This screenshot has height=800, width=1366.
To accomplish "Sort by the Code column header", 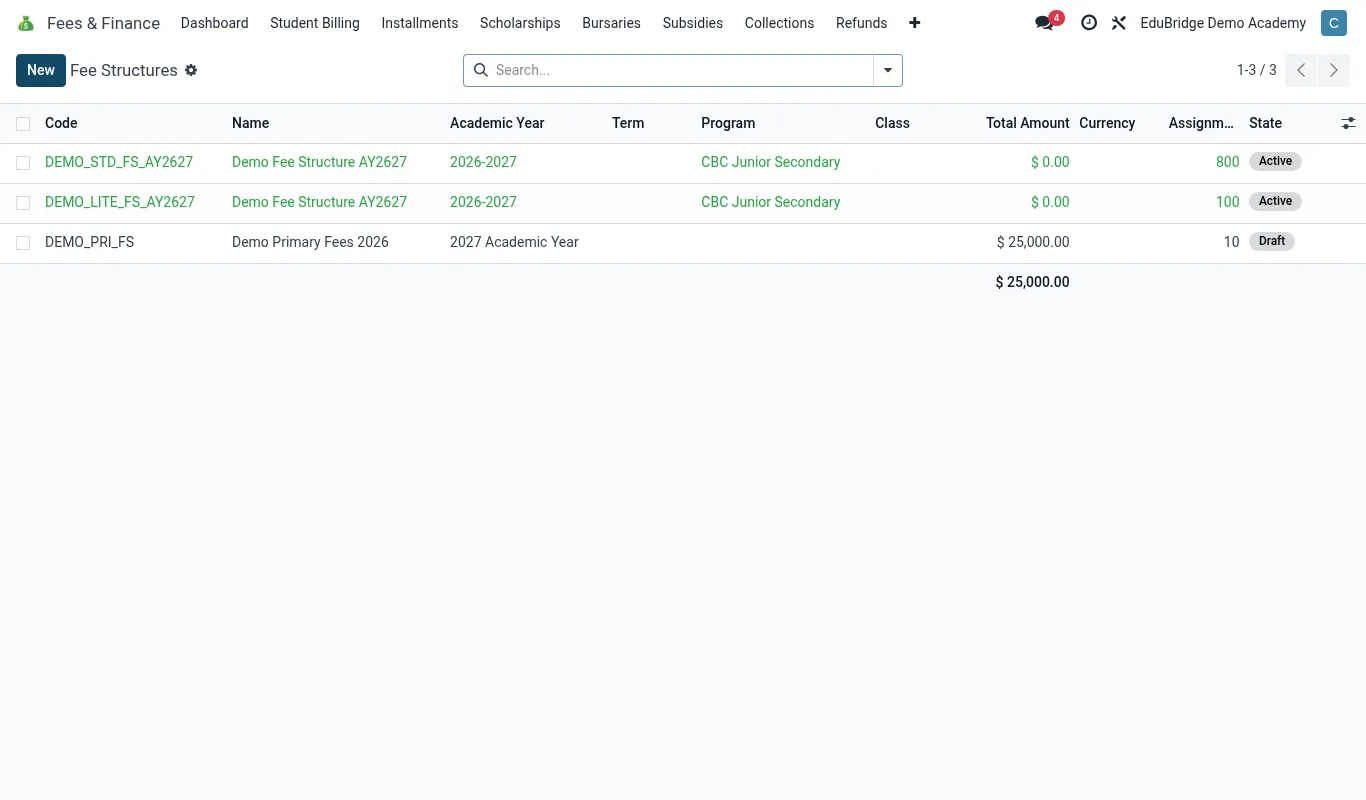I will click(61, 123).
